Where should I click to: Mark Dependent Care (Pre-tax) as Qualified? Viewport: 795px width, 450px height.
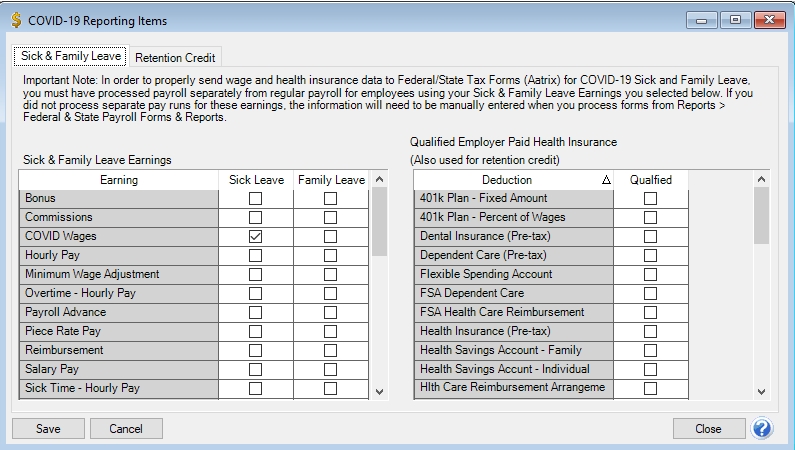[651, 255]
